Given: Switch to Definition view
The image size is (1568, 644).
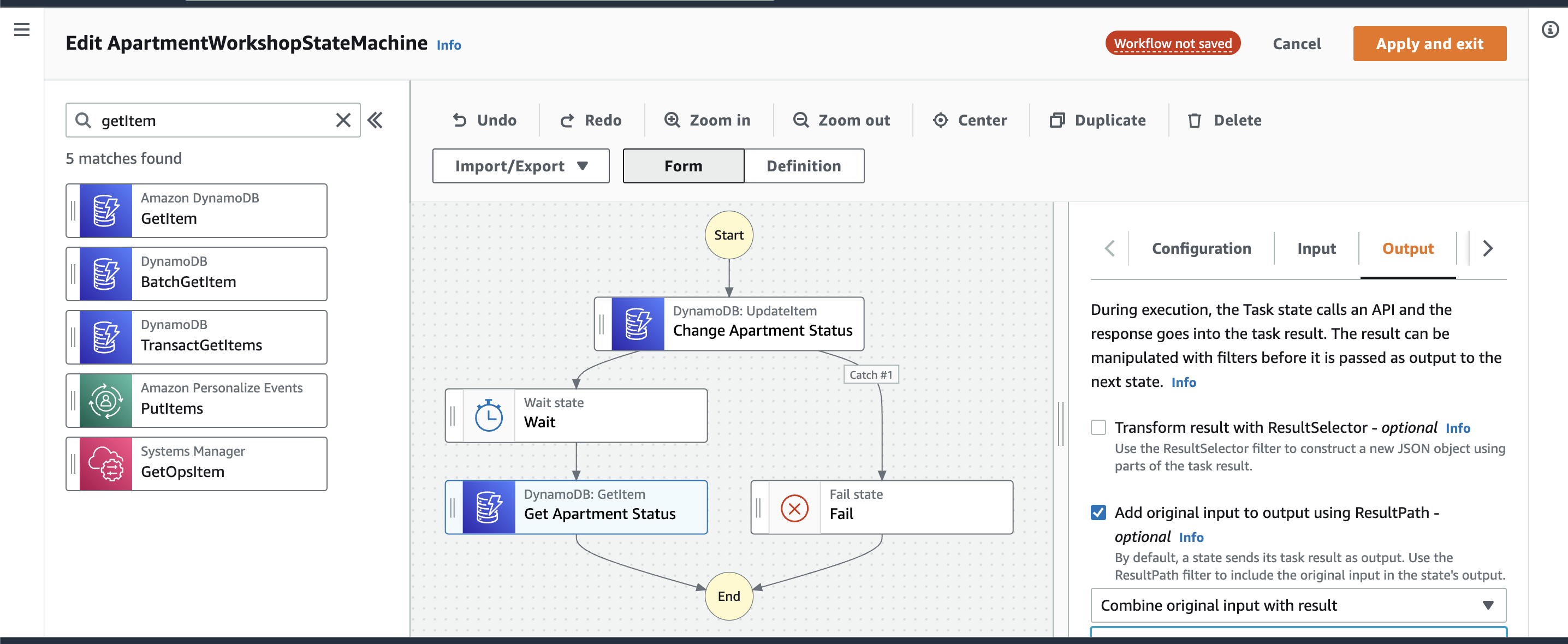Looking at the screenshot, I should click(804, 165).
